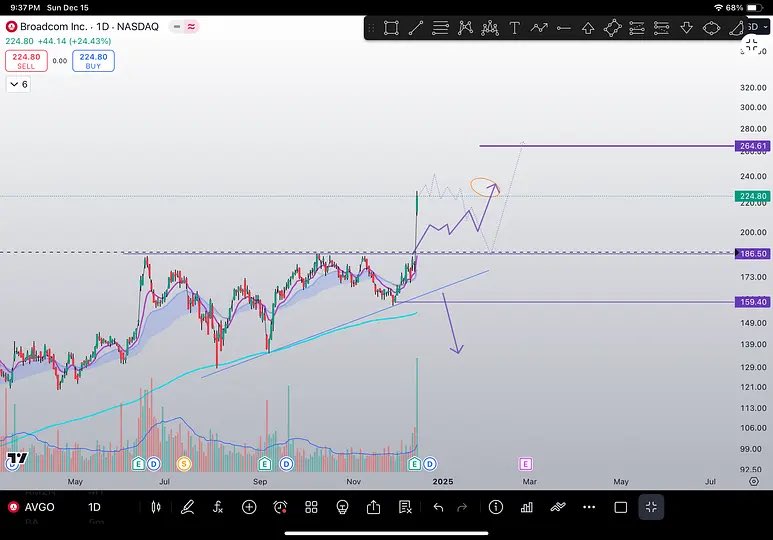Tap the battery 68% status indicator
Screen dimensions: 773x540
[744, 8]
